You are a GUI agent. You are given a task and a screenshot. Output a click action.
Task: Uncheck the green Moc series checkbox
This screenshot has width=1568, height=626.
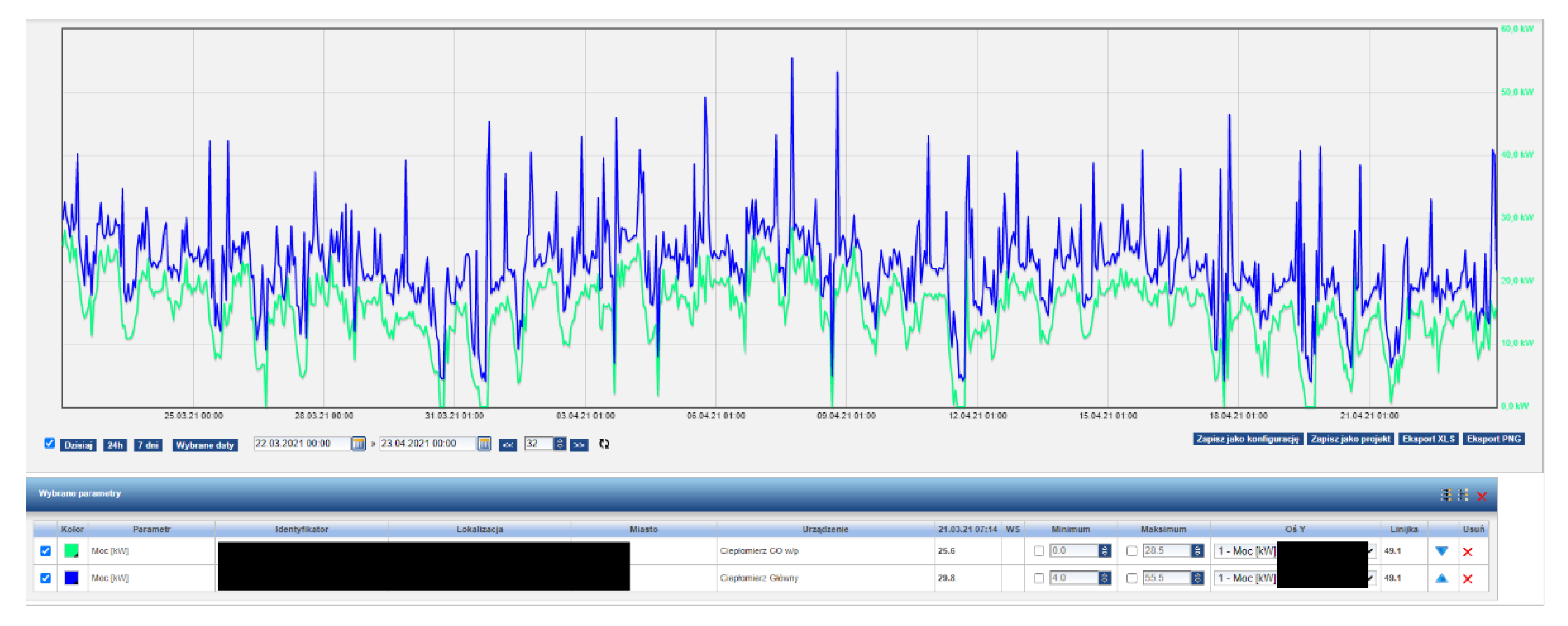click(45, 551)
